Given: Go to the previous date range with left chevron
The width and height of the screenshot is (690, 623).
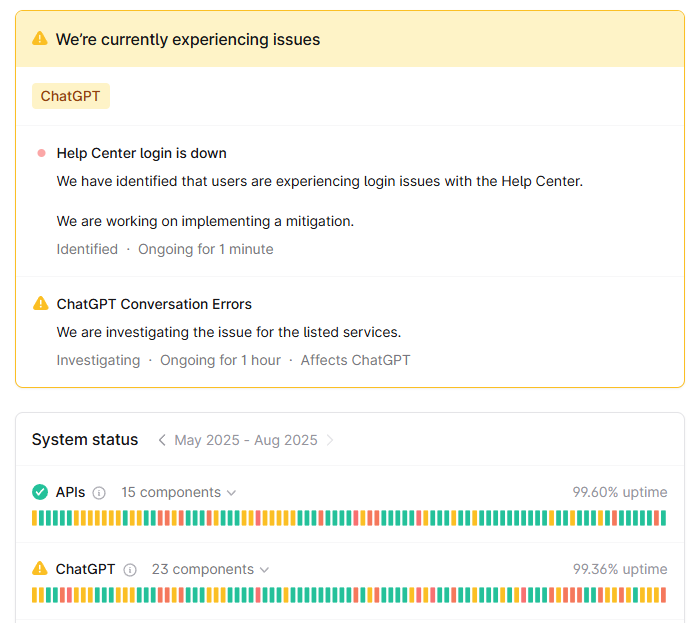Looking at the screenshot, I should [x=162, y=440].
